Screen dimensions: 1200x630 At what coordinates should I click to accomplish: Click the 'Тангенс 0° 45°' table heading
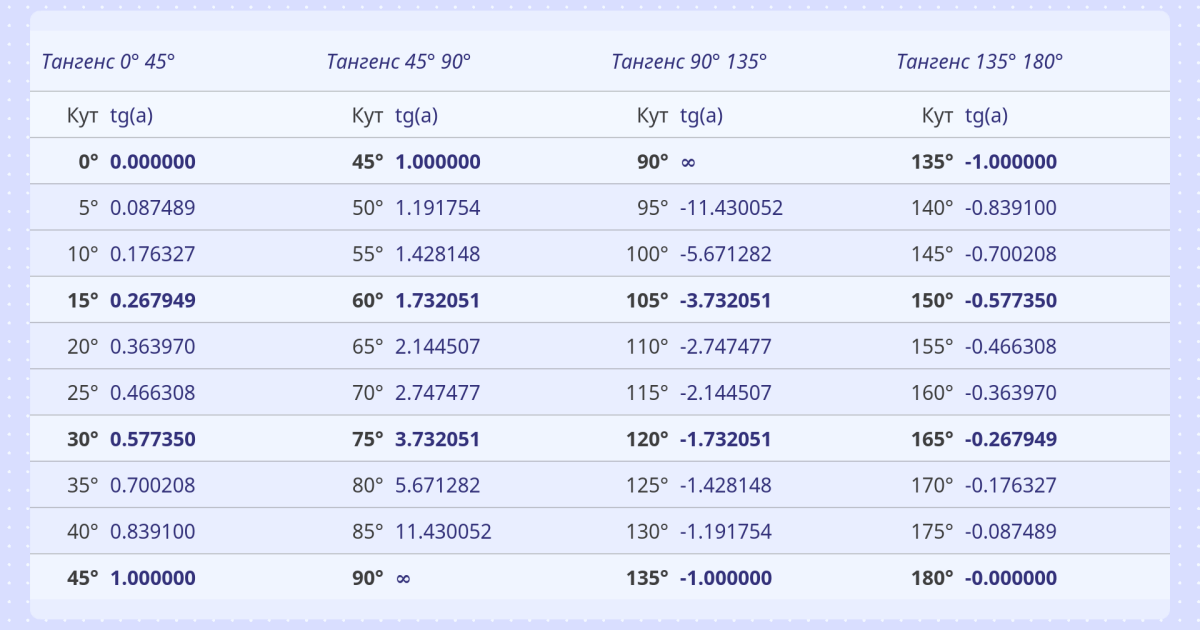tap(108, 61)
